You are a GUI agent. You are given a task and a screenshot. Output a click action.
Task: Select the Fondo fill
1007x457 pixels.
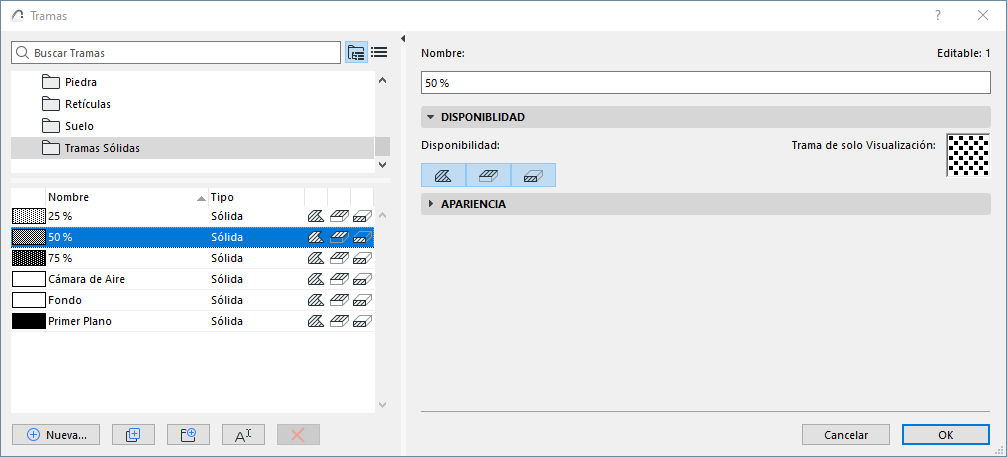click(193, 300)
